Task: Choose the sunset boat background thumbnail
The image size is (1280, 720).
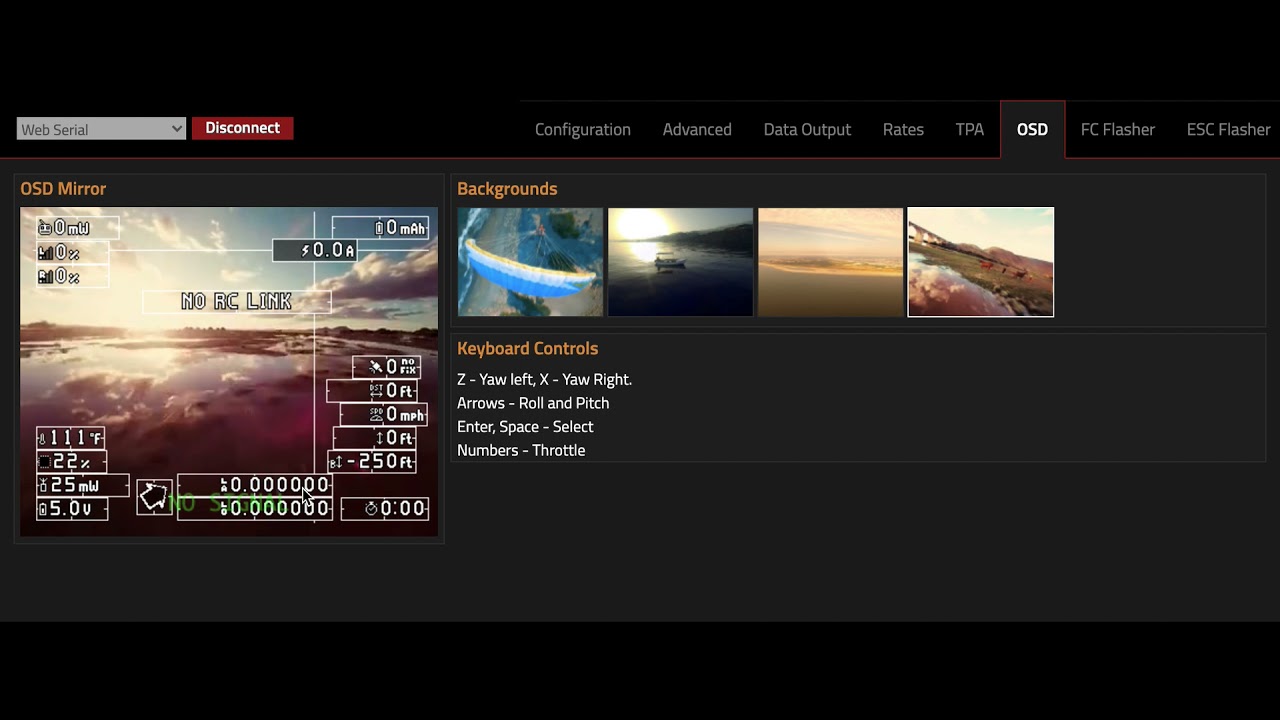Action: 680,262
